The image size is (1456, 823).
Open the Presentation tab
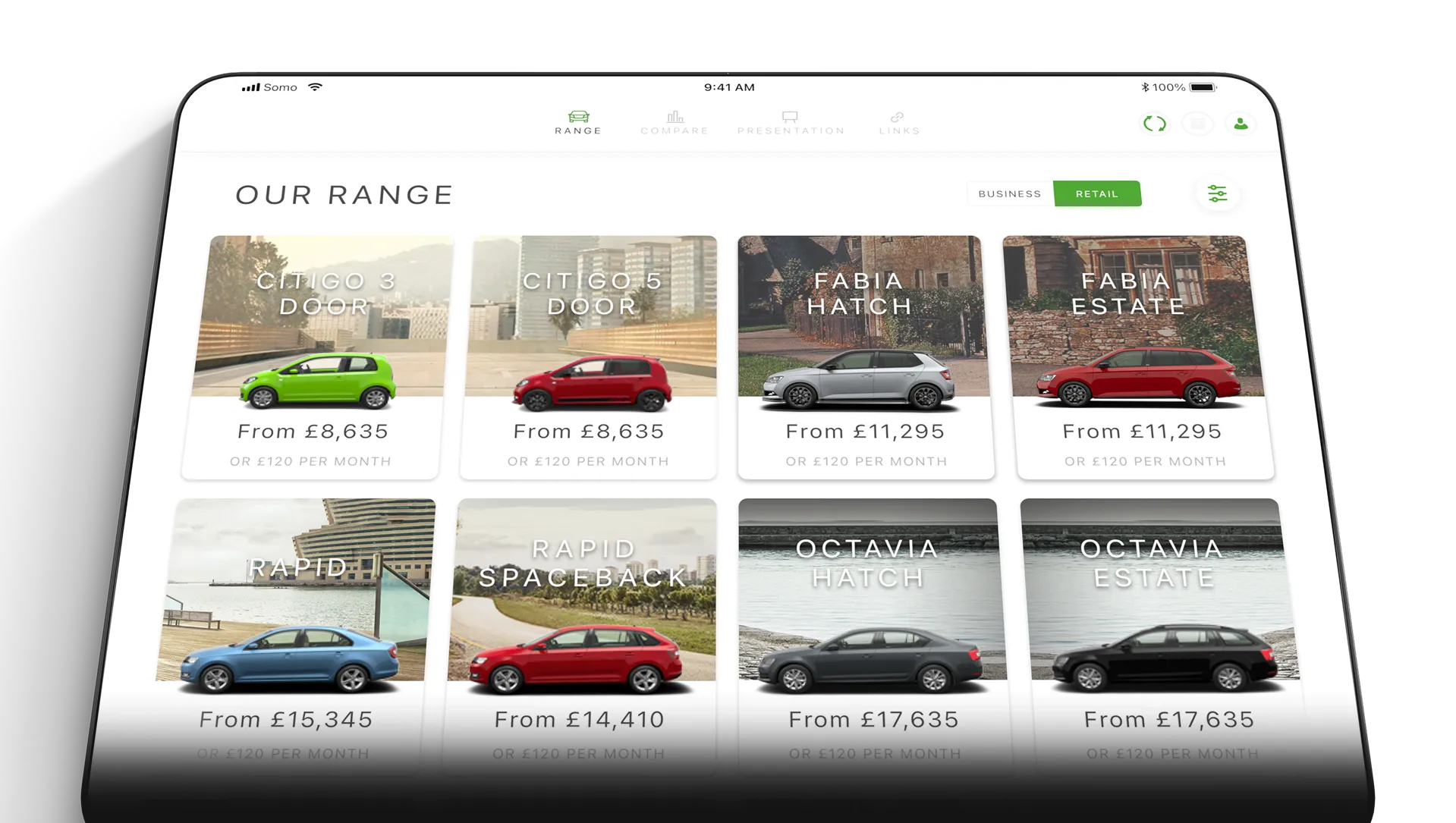(x=791, y=123)
